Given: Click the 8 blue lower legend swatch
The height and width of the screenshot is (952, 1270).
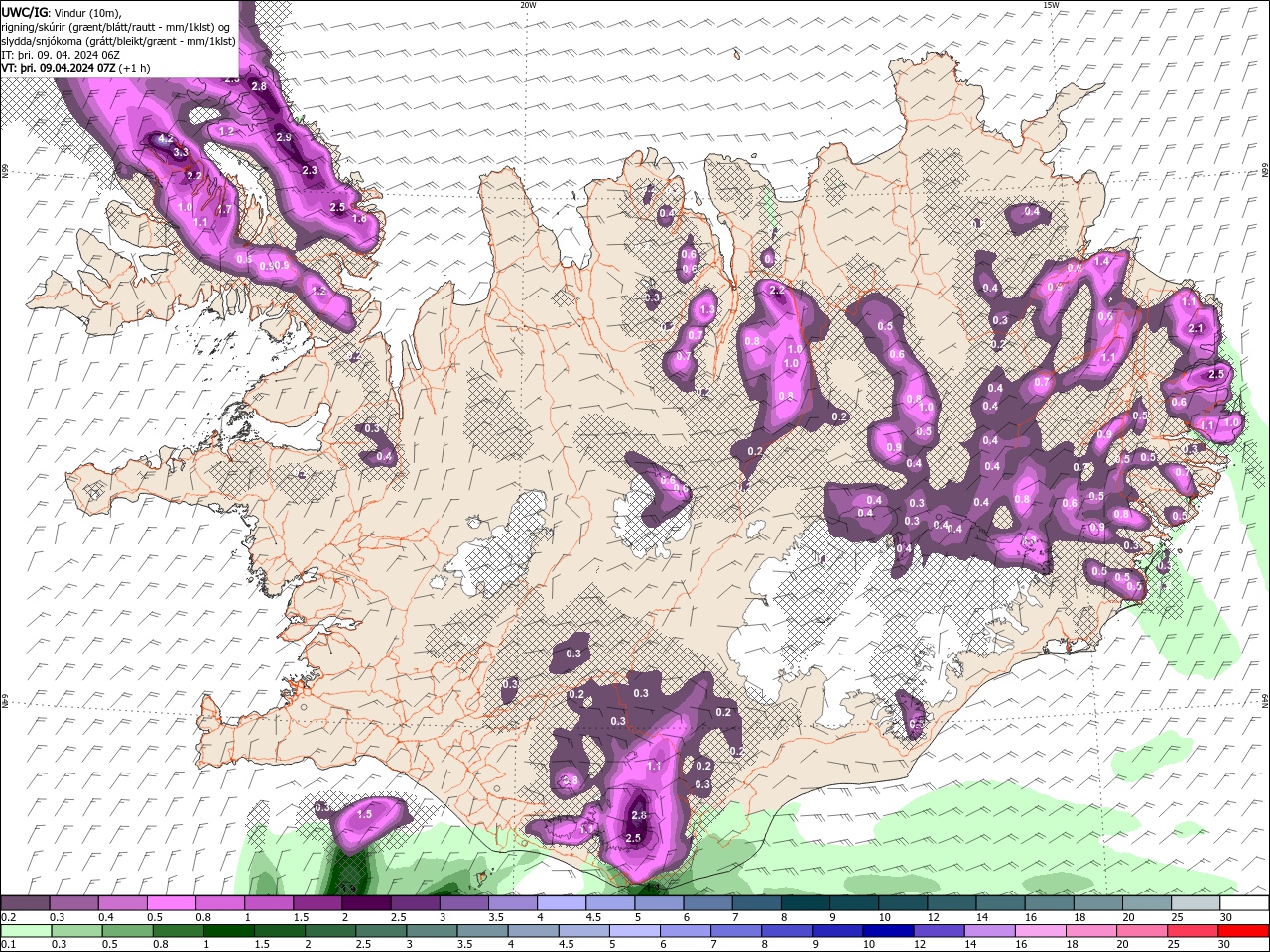Looking at the screenshot, I should (x=786, y=931).
